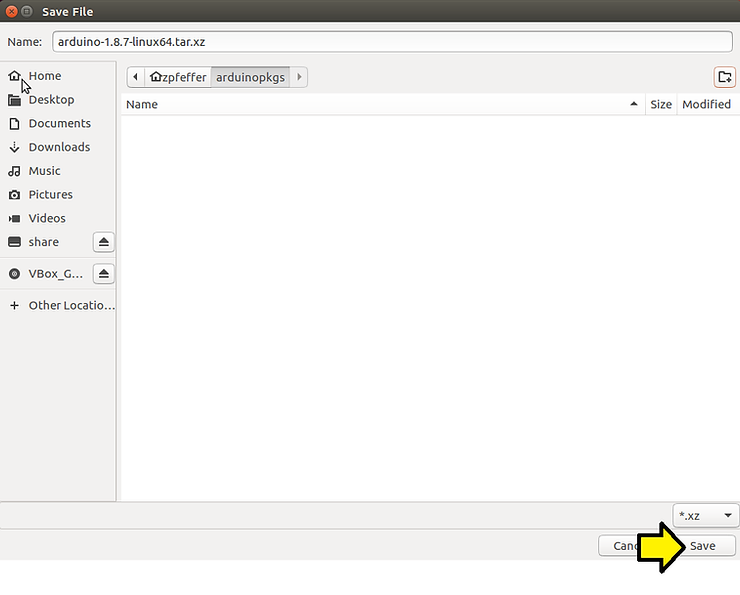Sort files by Name column
Screen dimensions: 740x595
(x=380, y=104)
